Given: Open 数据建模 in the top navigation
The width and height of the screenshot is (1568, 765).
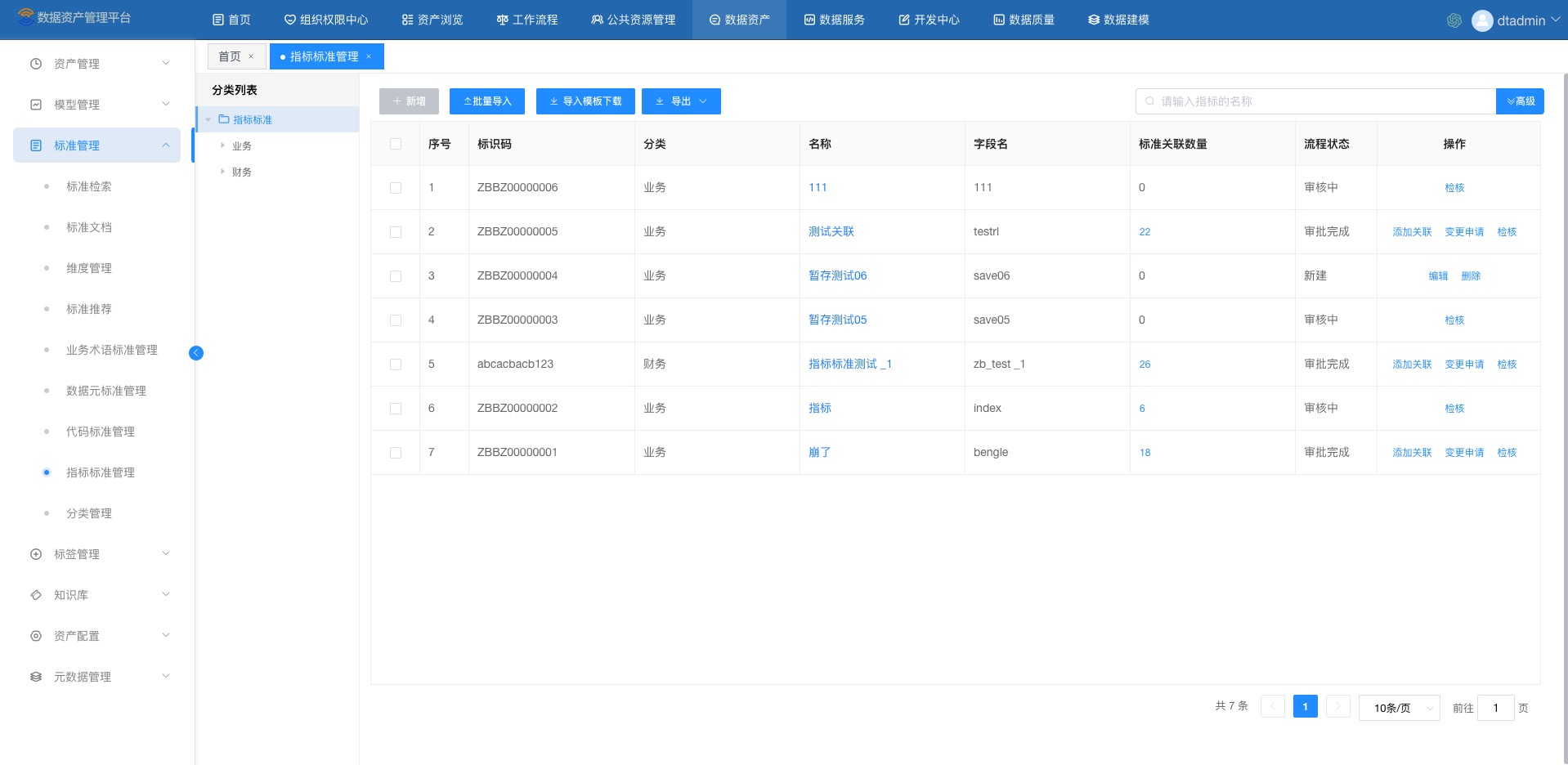Looking at the screenshot, I should 1119,20.
